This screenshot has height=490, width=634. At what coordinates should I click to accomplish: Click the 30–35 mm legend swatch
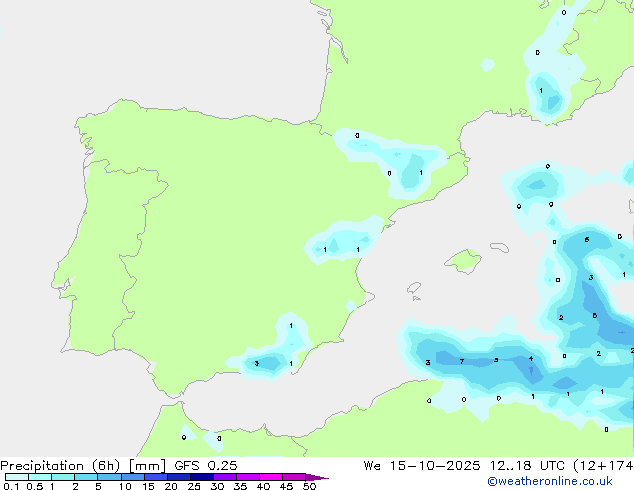tap(225, 477)
